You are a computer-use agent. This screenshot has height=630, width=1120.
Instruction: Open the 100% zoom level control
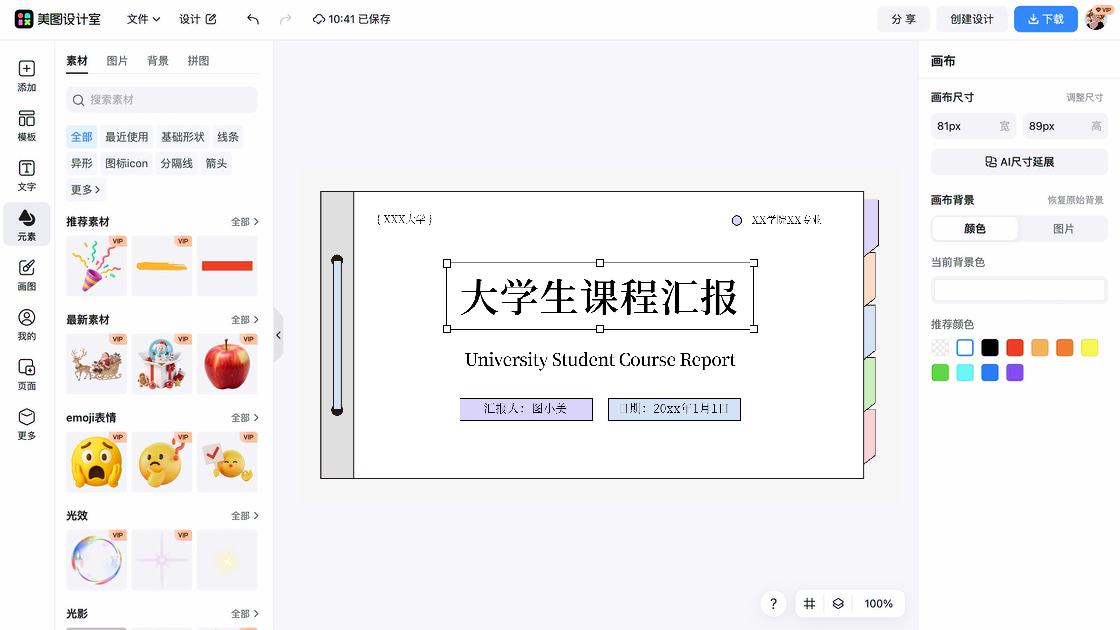pyautogui.click(x=878, y=604)
